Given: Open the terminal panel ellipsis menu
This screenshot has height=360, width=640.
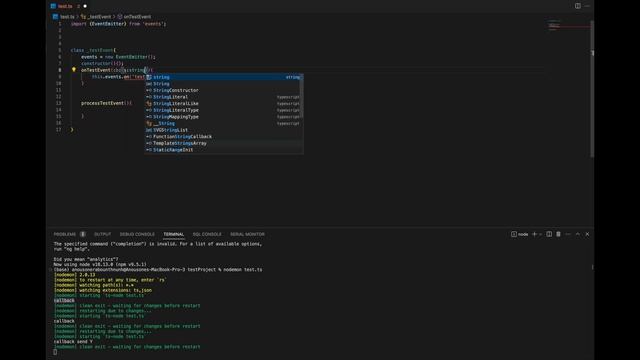Looking at the screenshot, I should point(568,234).
